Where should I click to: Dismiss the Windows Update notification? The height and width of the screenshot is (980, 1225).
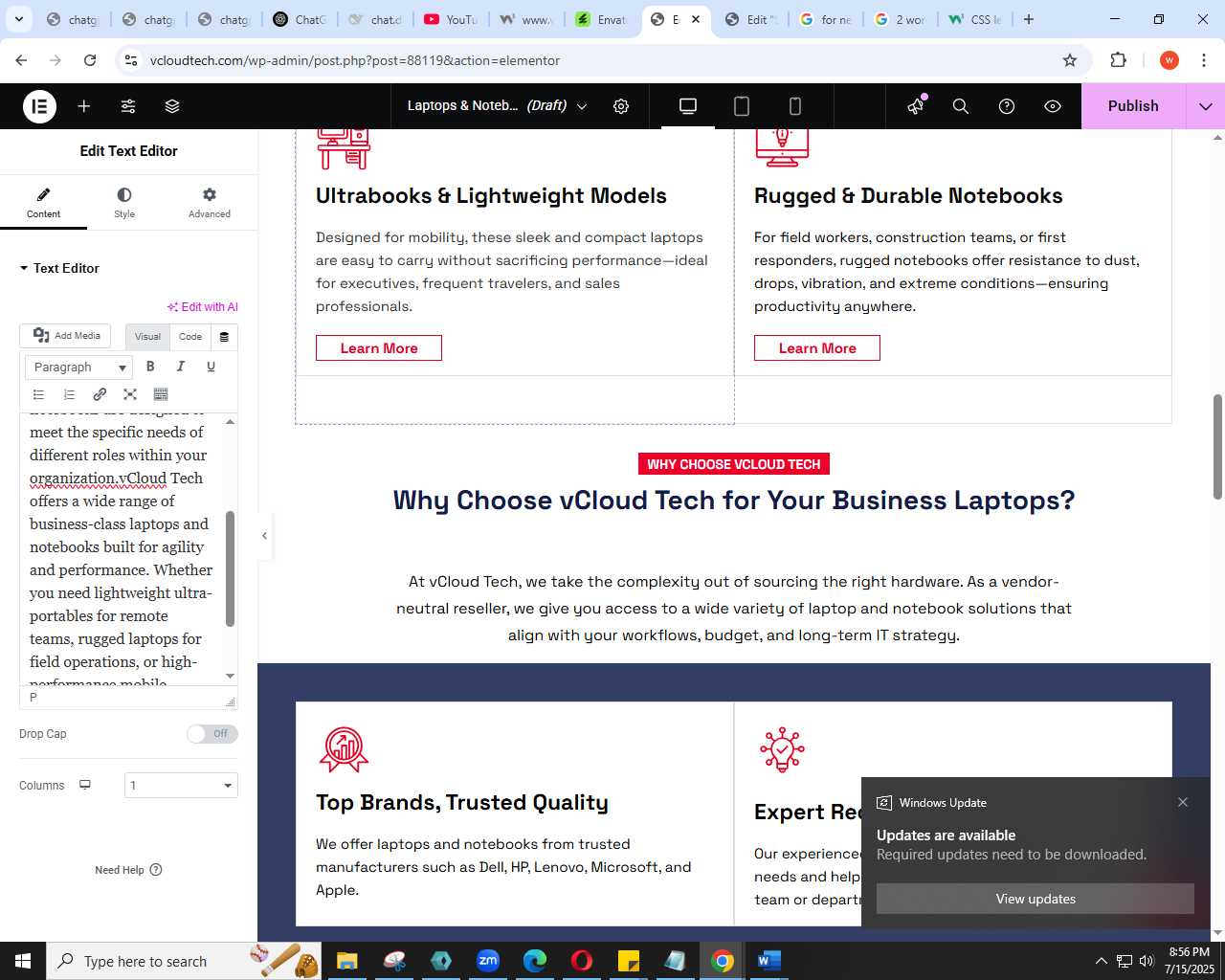coord(1183,802)
